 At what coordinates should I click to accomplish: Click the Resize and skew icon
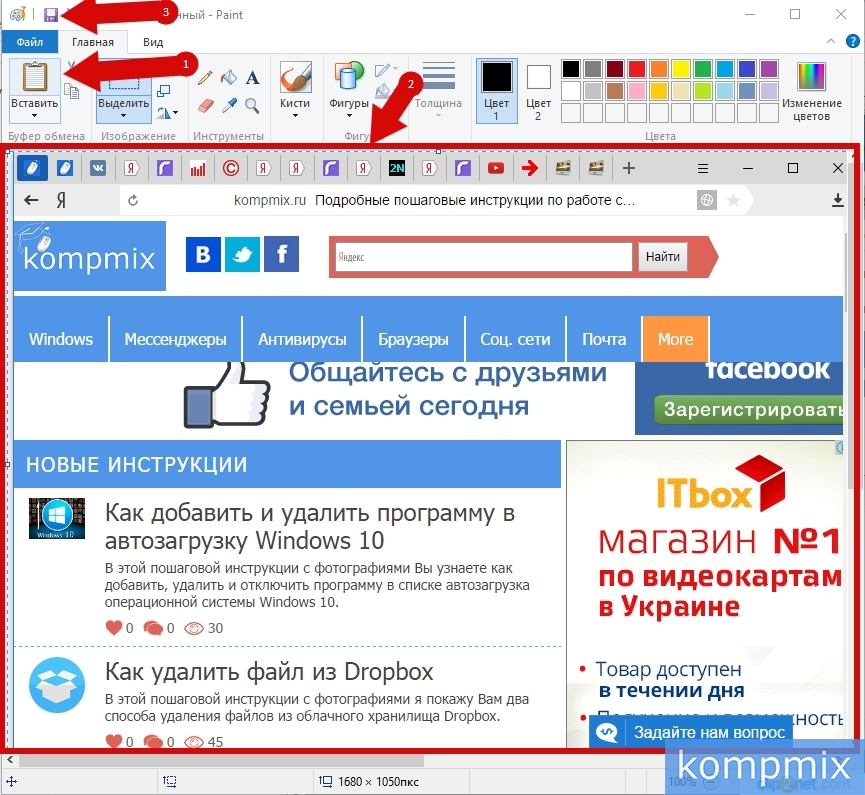pyautogui.click(x=164, y=90)
